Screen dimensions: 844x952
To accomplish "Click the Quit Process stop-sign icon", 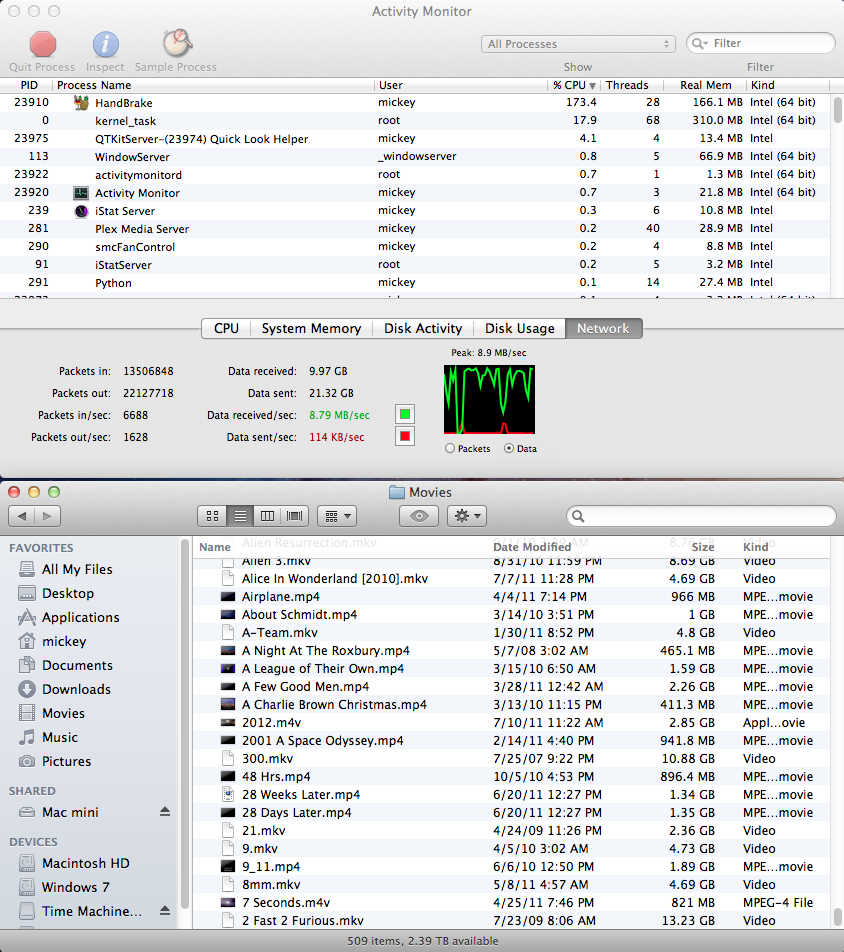I will tap(43, 44).
